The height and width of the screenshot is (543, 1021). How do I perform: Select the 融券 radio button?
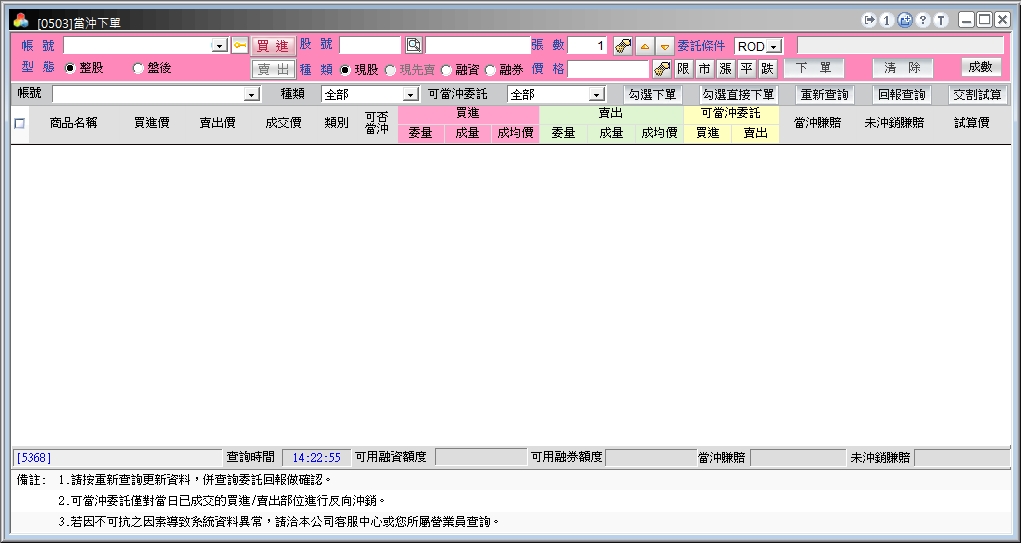(x=490, y=70)
